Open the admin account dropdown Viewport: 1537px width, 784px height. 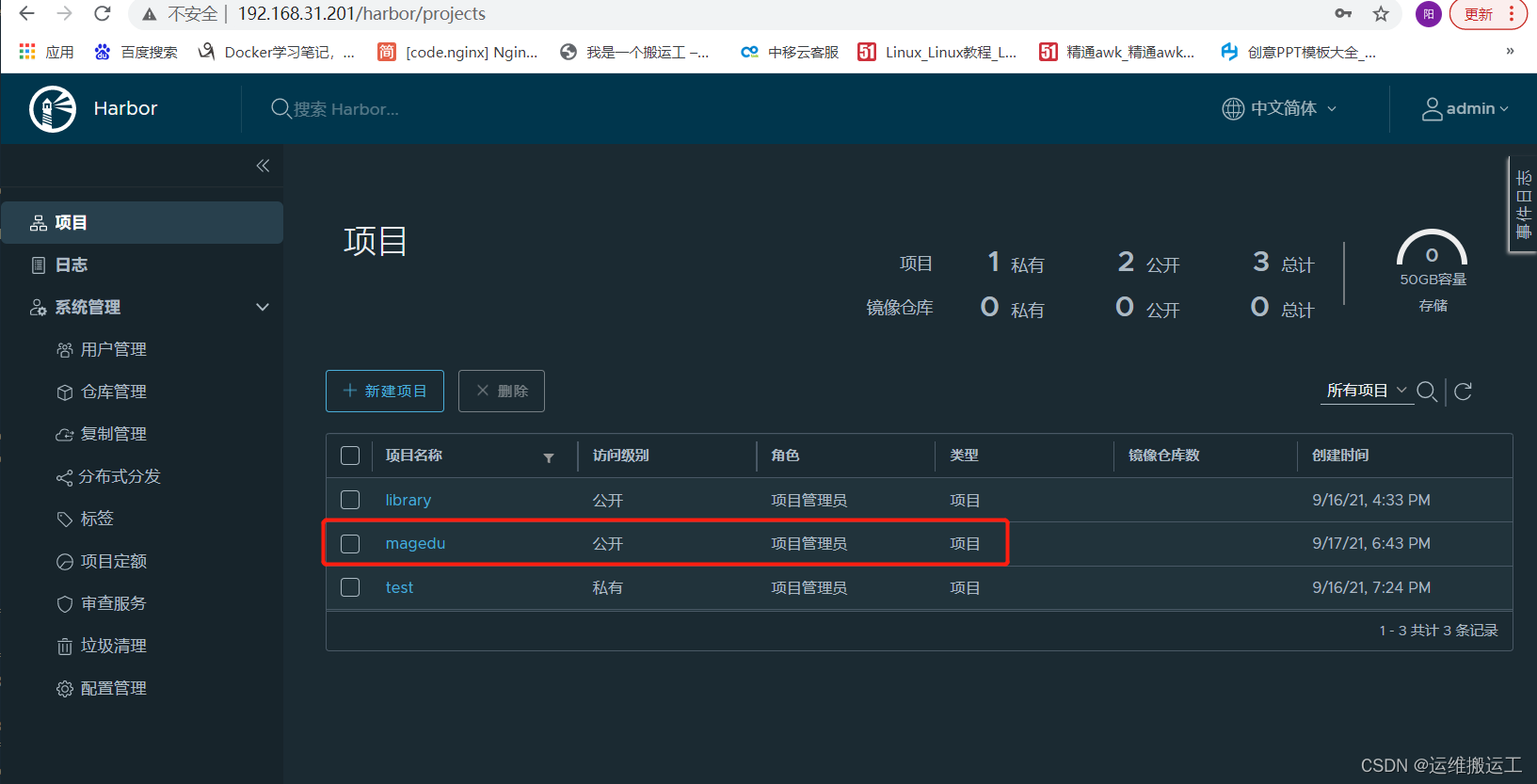click(x=1465, y=109)
